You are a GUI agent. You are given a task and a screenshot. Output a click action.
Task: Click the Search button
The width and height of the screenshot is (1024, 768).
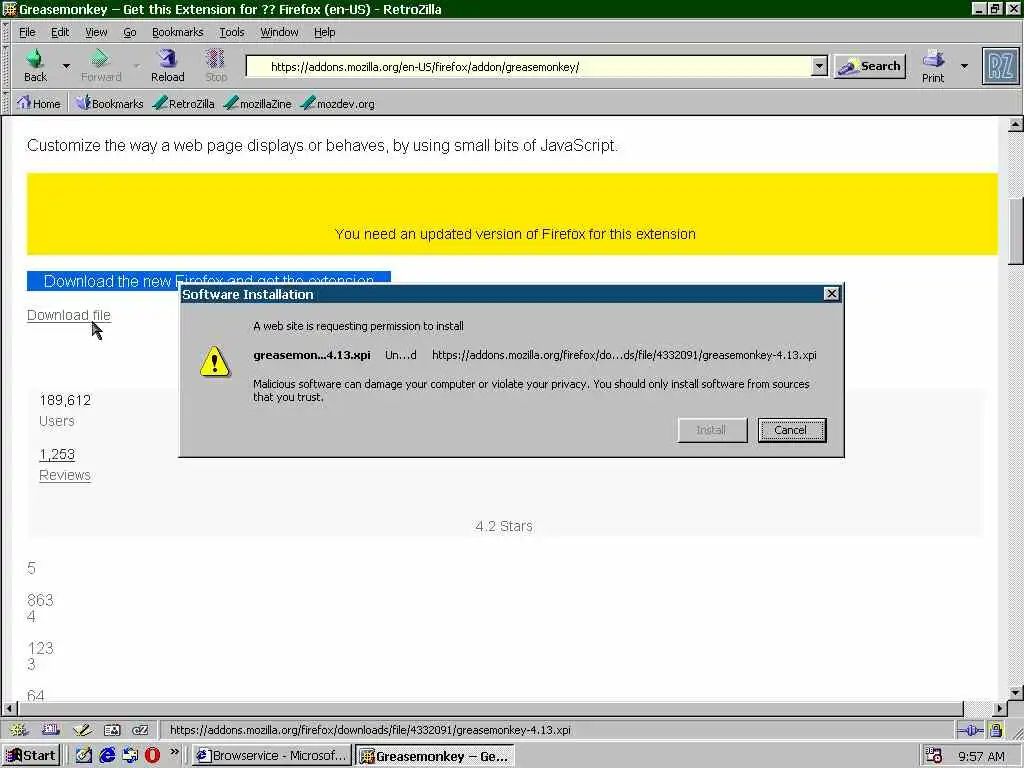click(870, 66)
